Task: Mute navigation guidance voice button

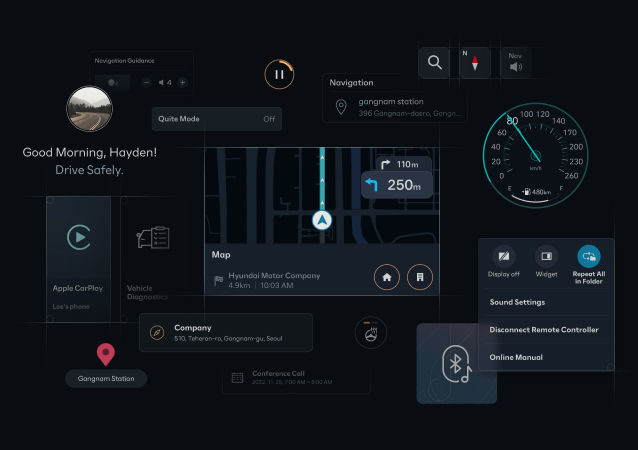Action: click(x=114, y=82)
